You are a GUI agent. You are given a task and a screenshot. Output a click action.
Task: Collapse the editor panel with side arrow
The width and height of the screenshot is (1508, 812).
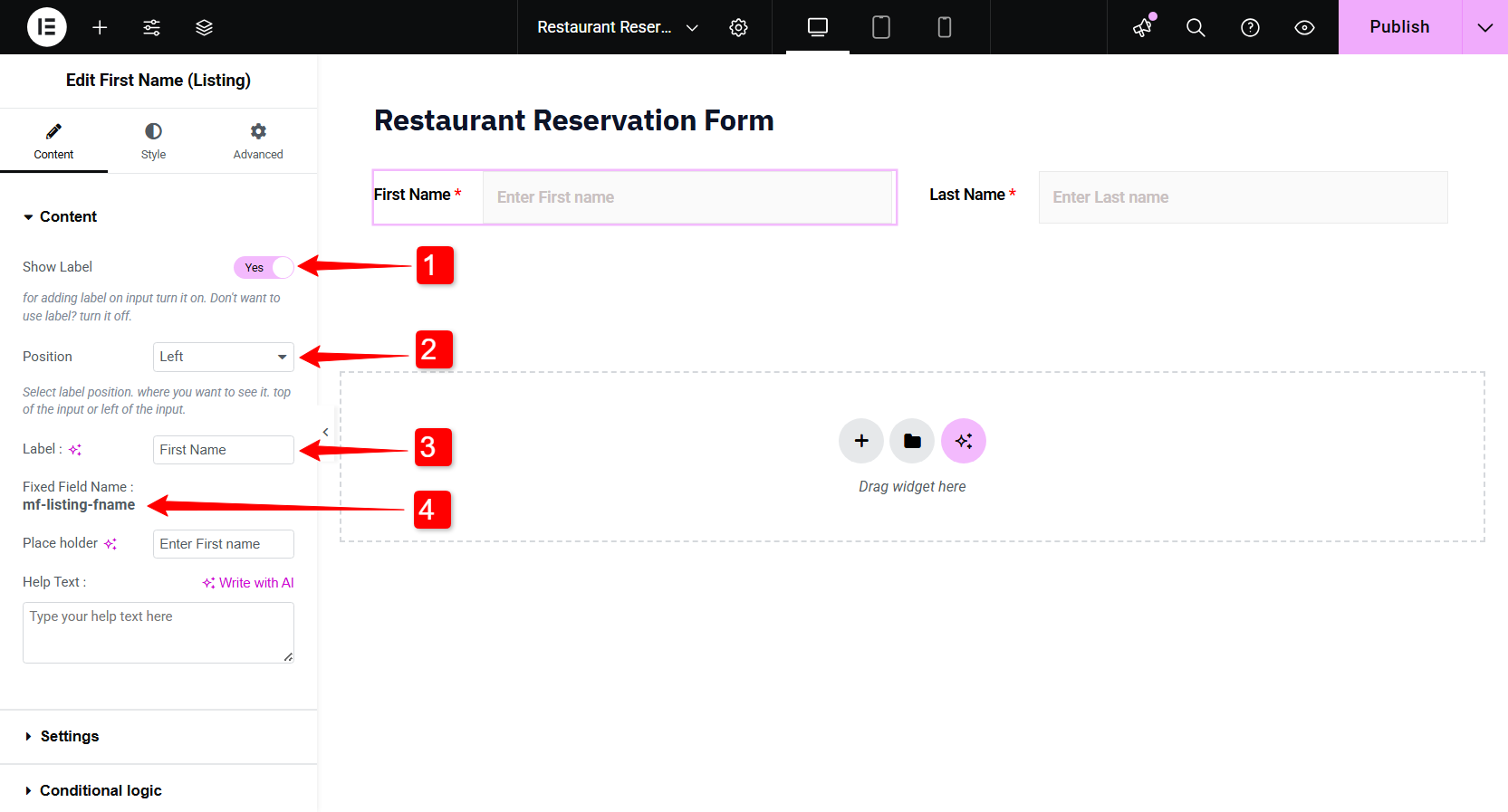tap(325, 432)
